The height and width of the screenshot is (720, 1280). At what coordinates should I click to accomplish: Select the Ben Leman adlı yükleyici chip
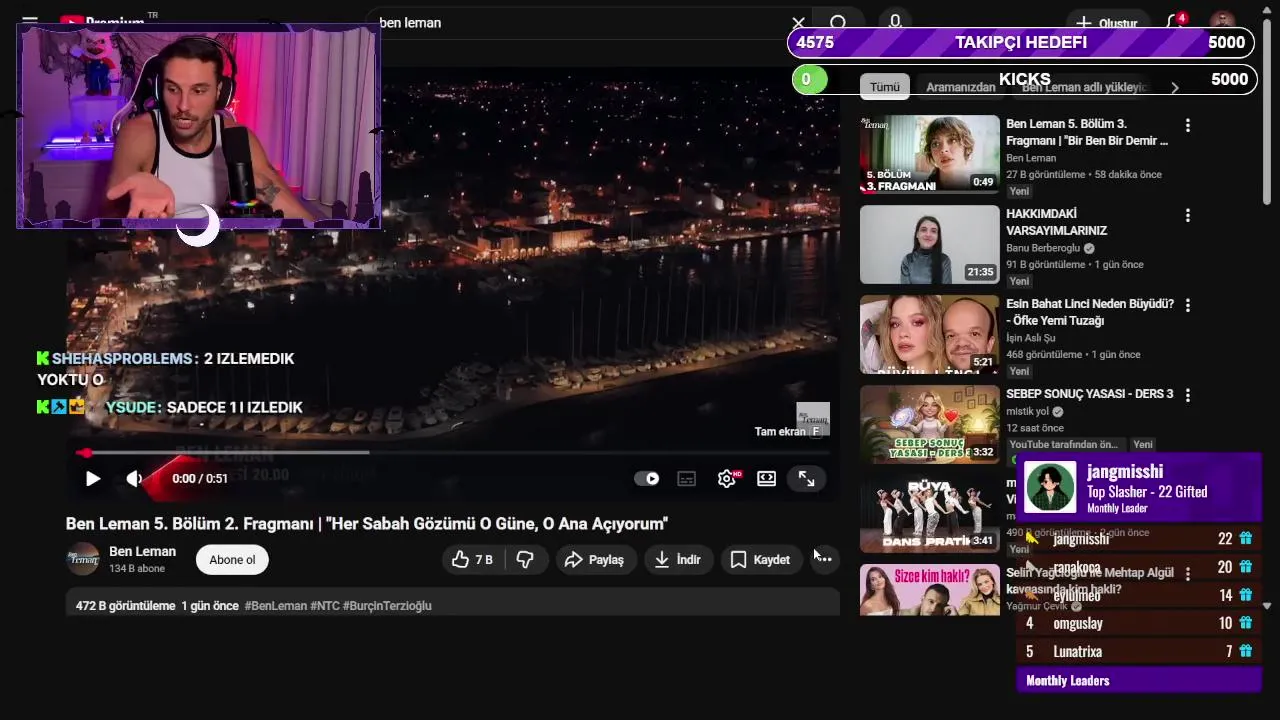click(x=1083, y=87)
